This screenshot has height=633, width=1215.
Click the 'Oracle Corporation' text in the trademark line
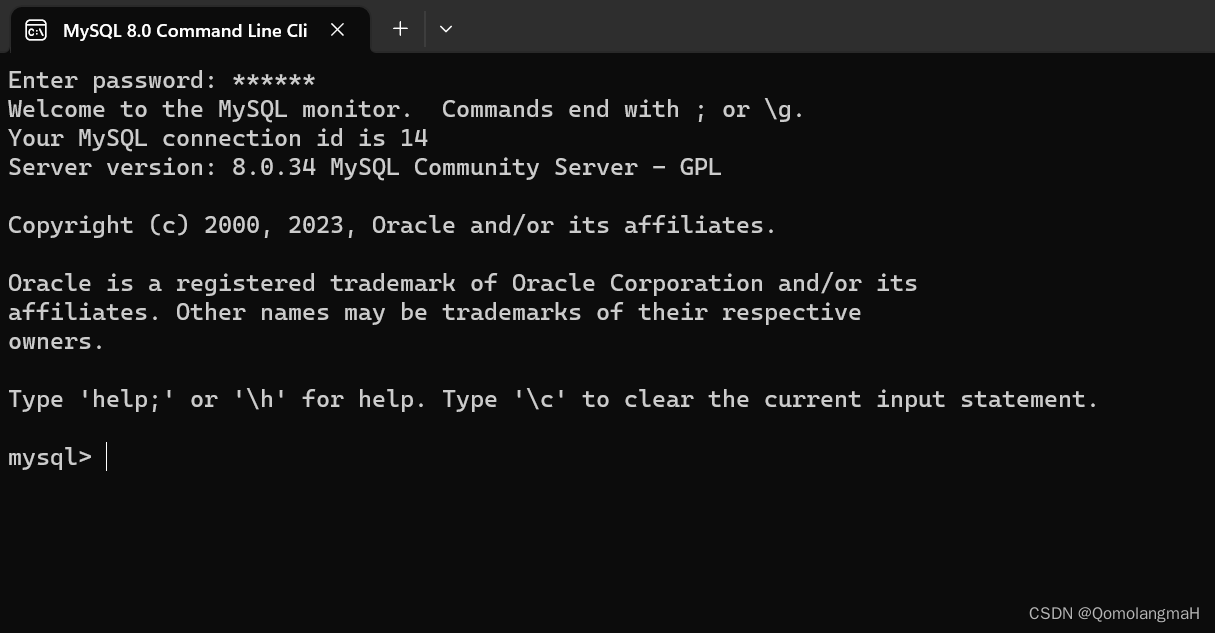[x=637, y=283]
